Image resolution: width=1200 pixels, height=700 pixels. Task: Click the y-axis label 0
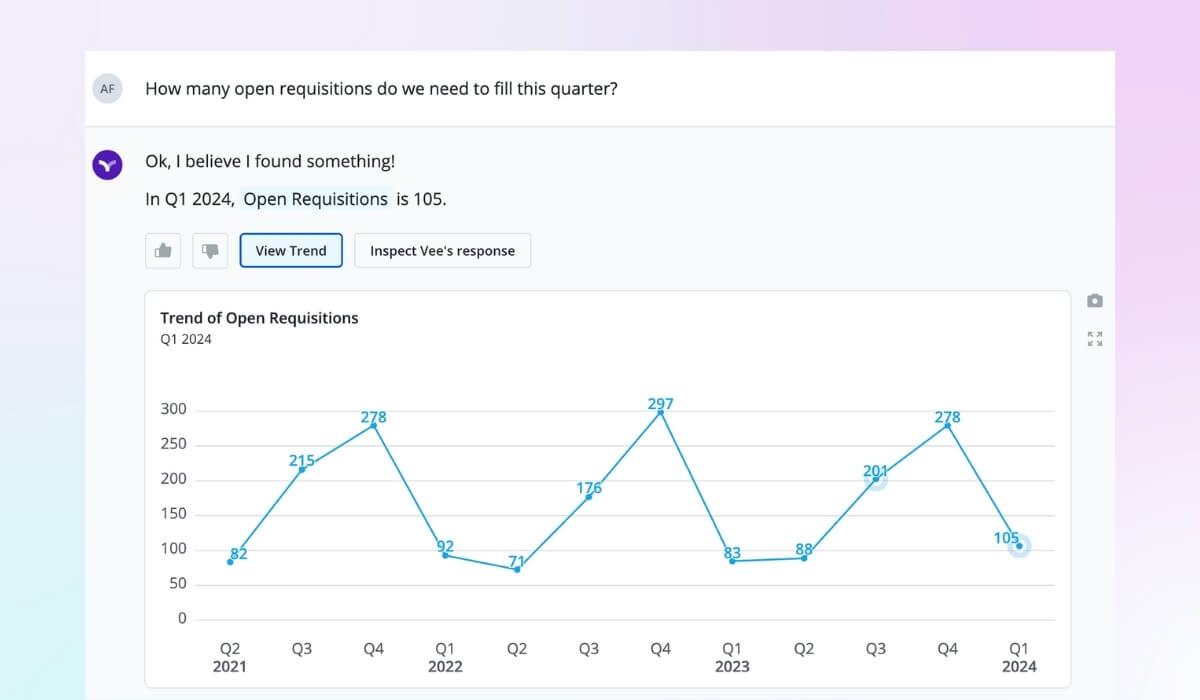(182, 619)
